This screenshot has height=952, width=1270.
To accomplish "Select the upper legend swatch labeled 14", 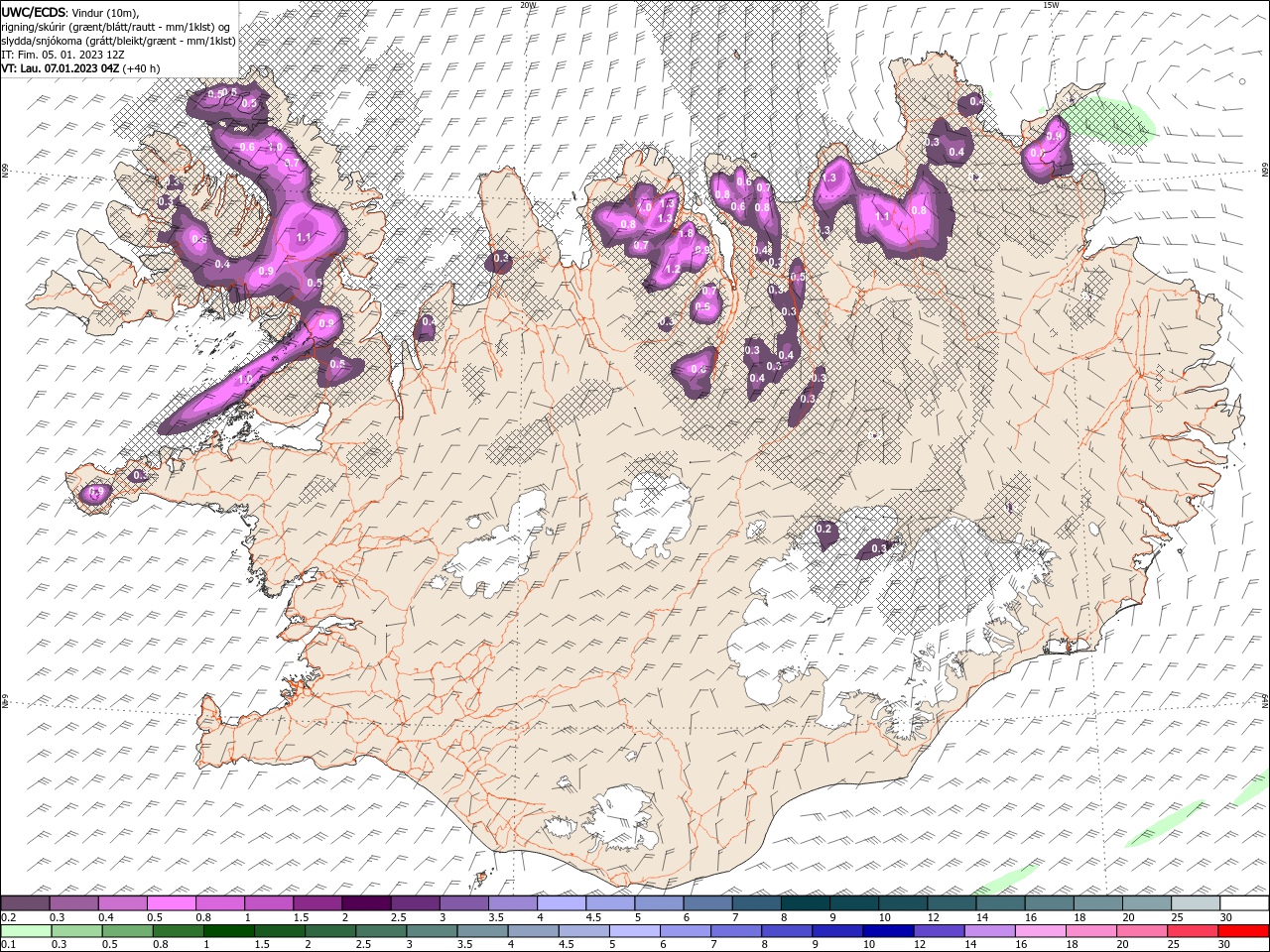I will [999, 903].
